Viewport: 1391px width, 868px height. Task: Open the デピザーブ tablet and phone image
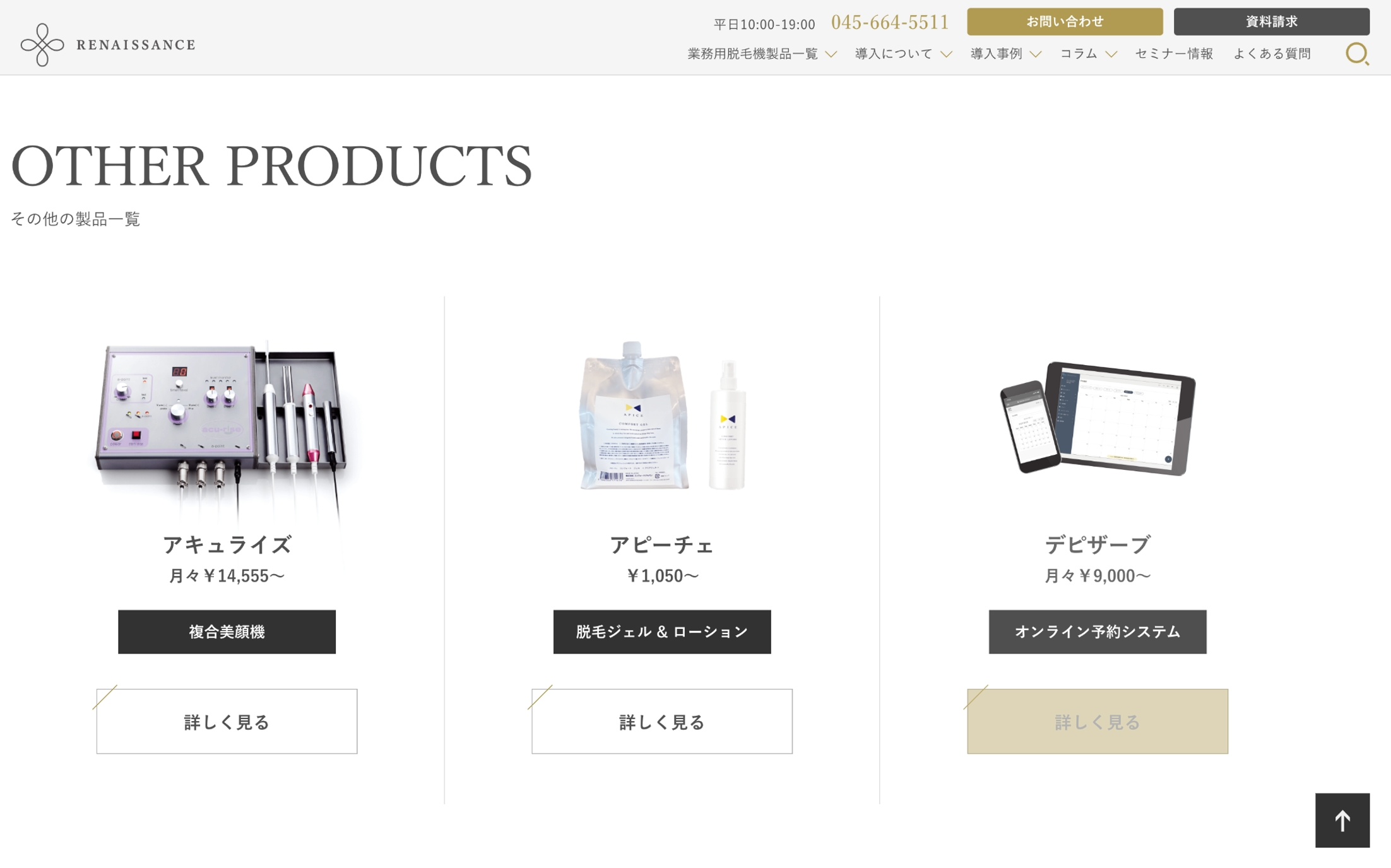[x=1098, y=418]
